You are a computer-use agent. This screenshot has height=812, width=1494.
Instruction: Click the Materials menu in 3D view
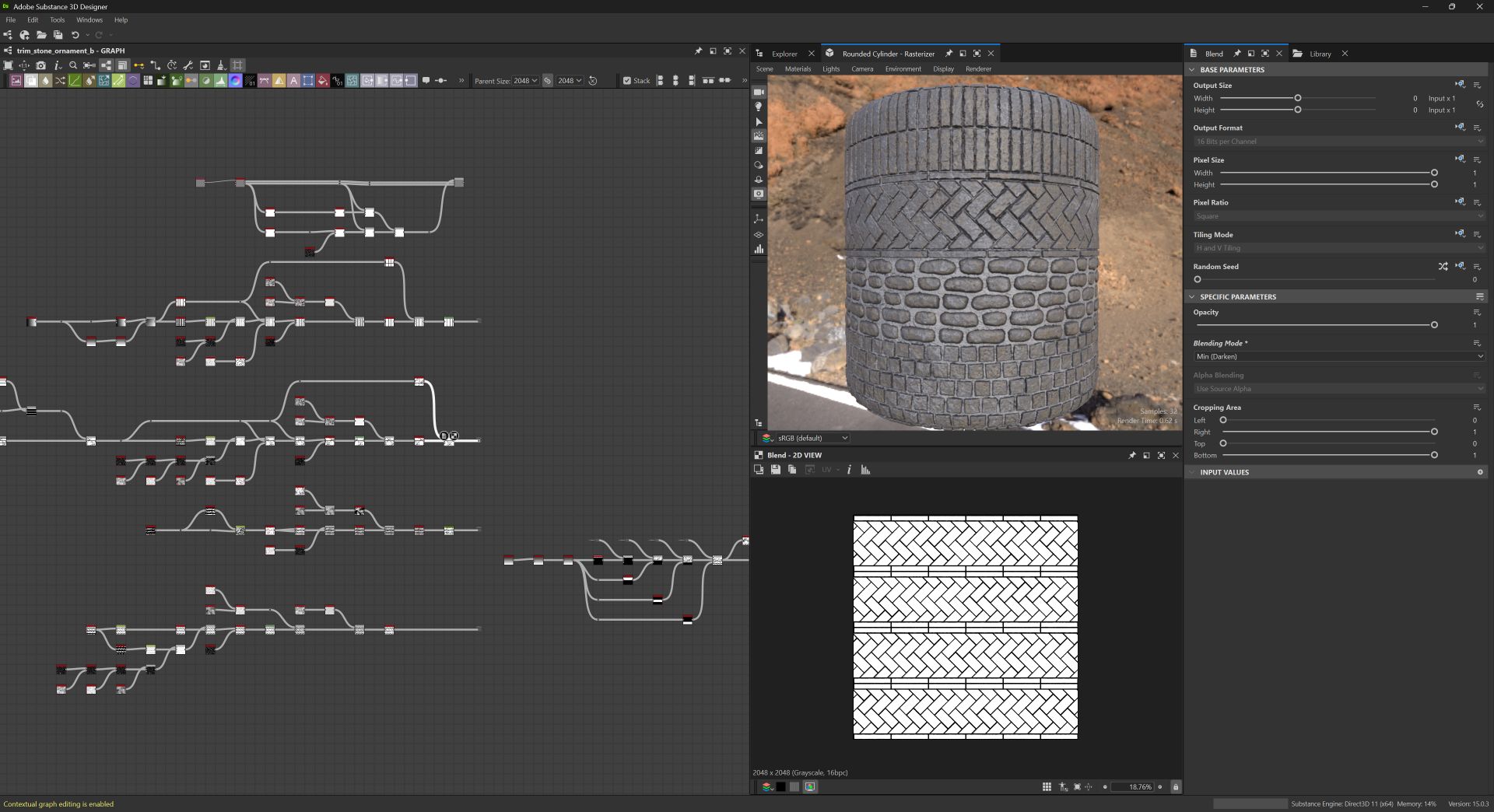798,69
